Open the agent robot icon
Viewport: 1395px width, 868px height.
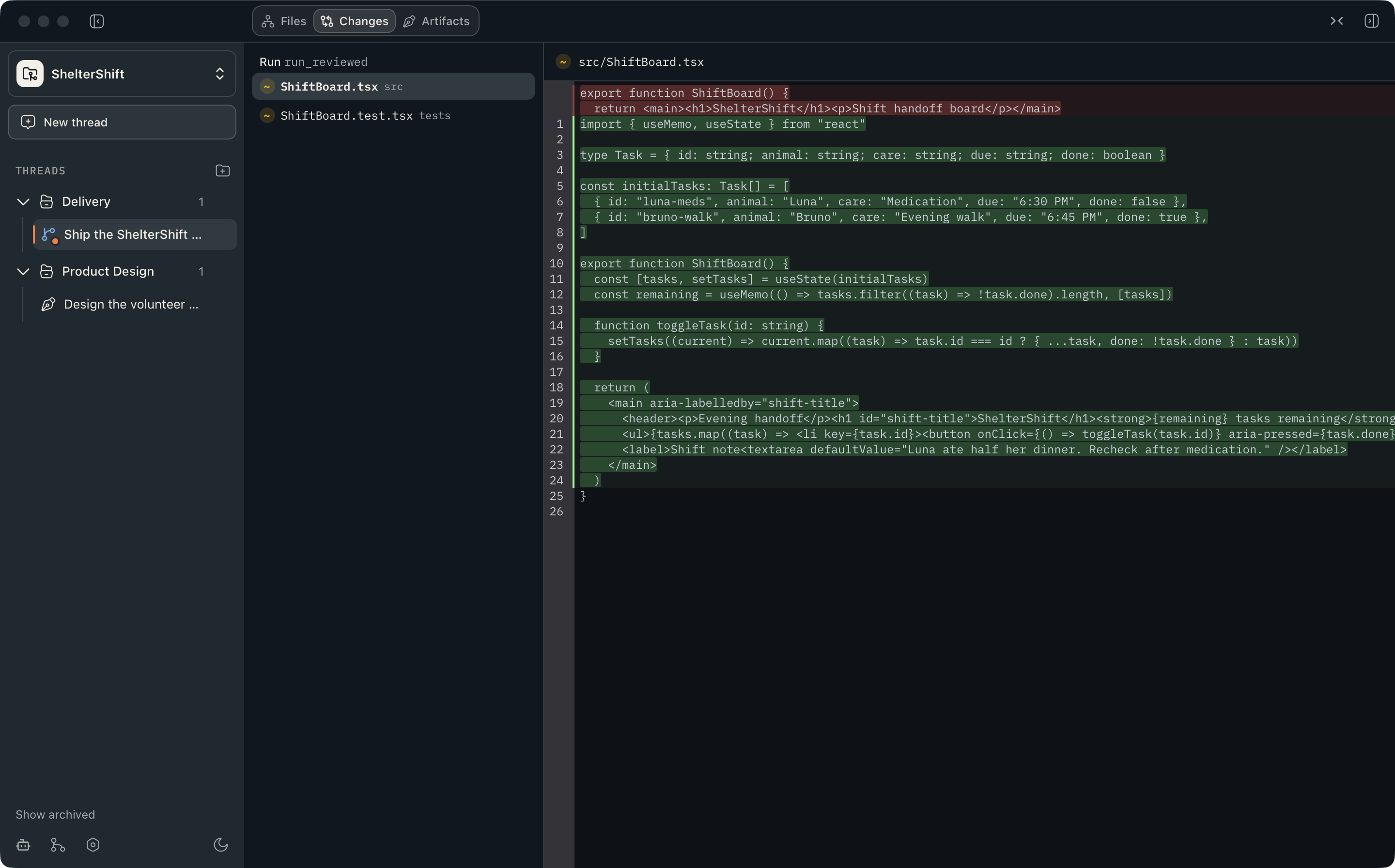pos(23,845)
